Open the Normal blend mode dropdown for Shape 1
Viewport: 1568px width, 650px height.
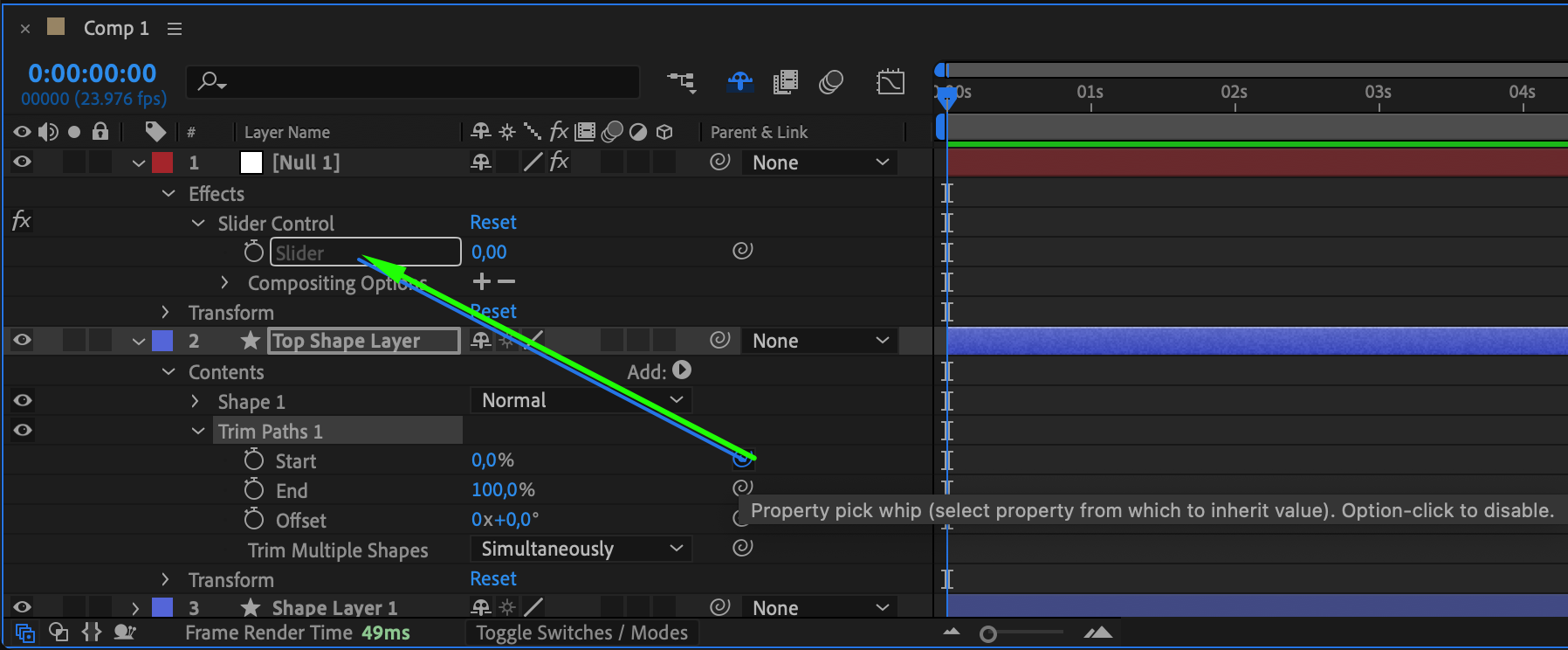[x=581, y=400]
